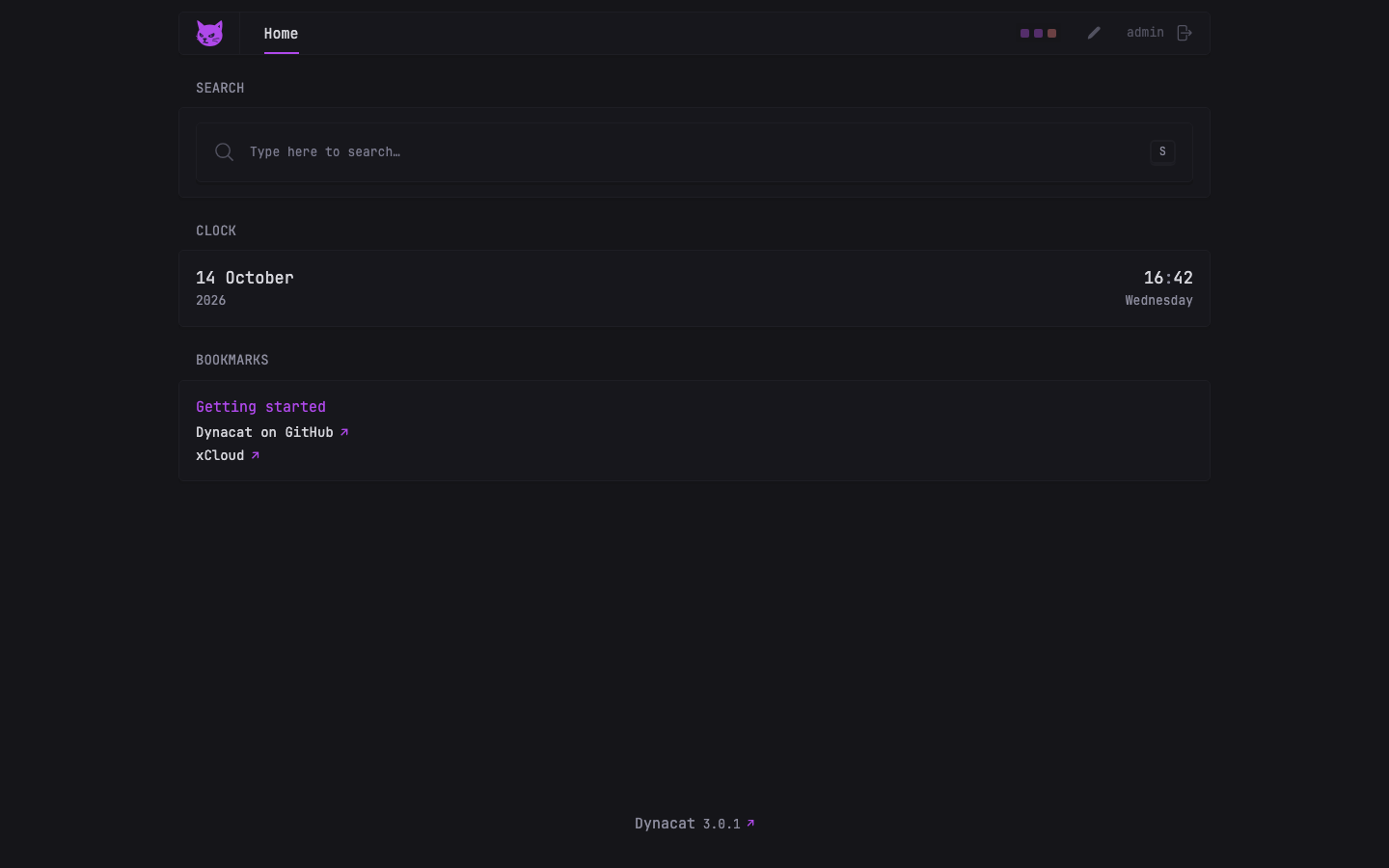Click the Wednesday weekday label

click(x=1158, y=301)
